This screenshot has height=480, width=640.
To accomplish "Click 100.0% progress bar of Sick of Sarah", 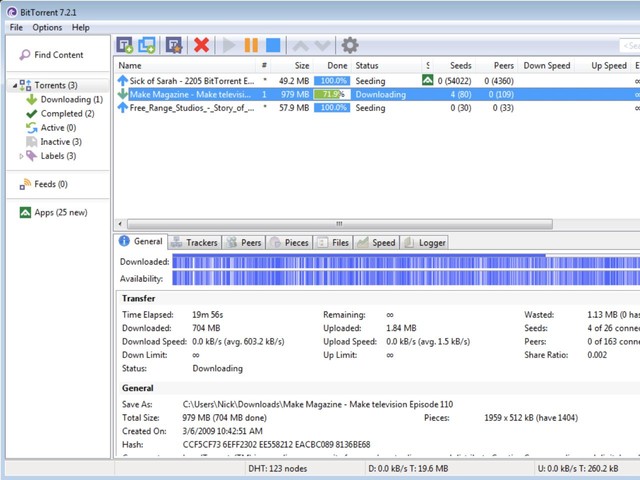I will (x=332, y=81).
